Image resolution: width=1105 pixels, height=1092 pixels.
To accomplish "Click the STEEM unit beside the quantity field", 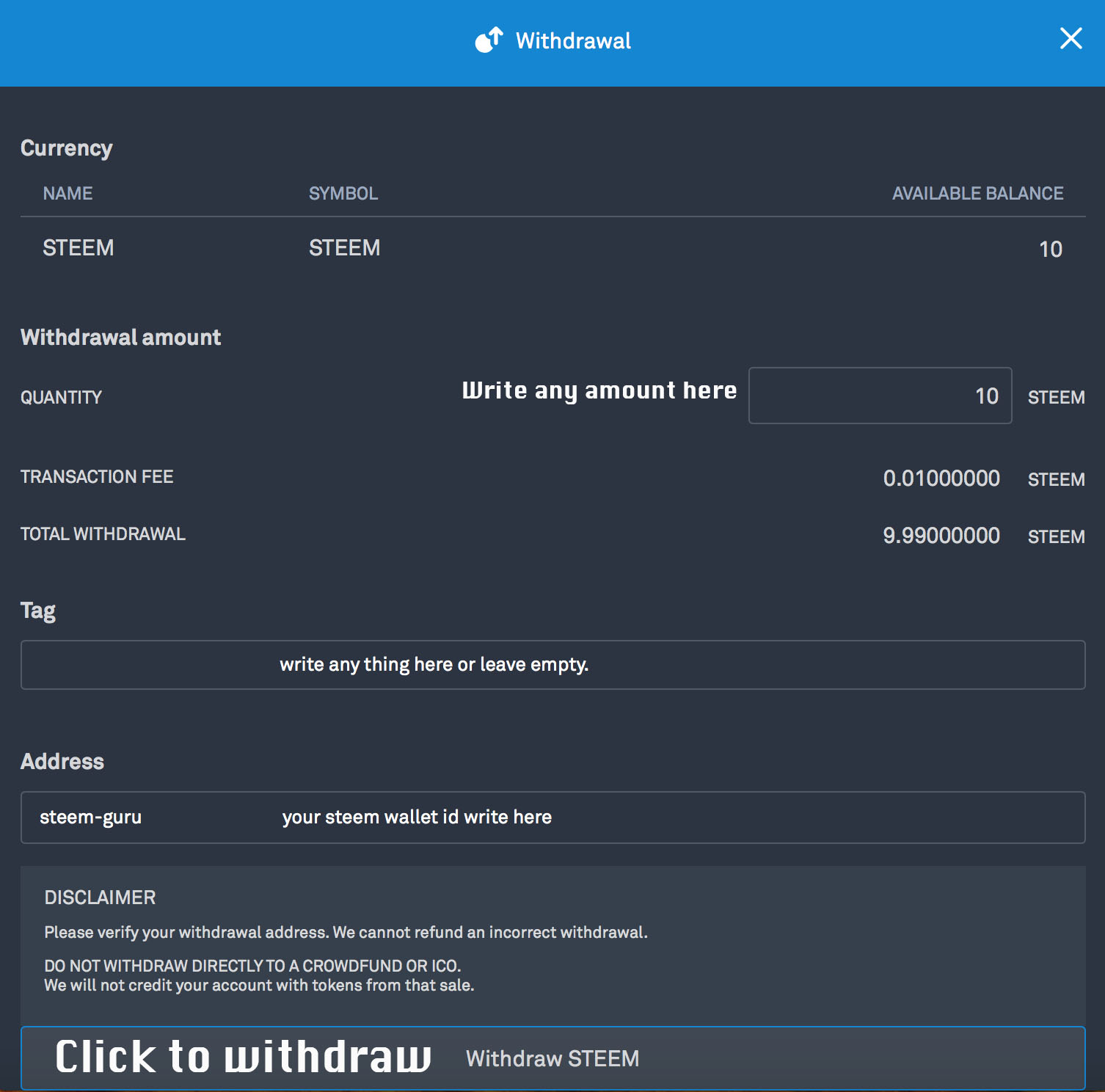I will (1056, 398).
